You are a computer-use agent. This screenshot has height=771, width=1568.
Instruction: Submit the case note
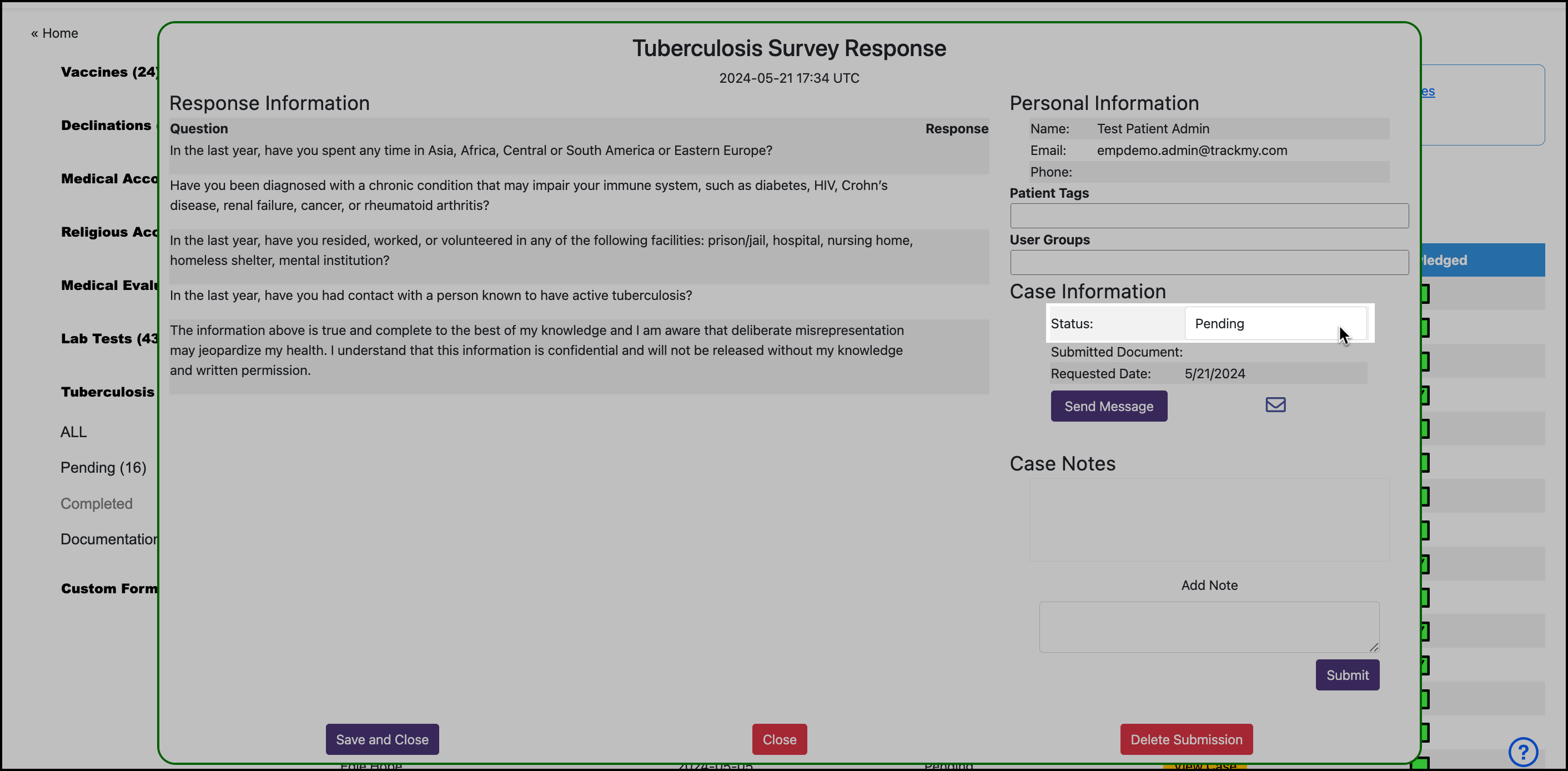(x=1347, y=675)
